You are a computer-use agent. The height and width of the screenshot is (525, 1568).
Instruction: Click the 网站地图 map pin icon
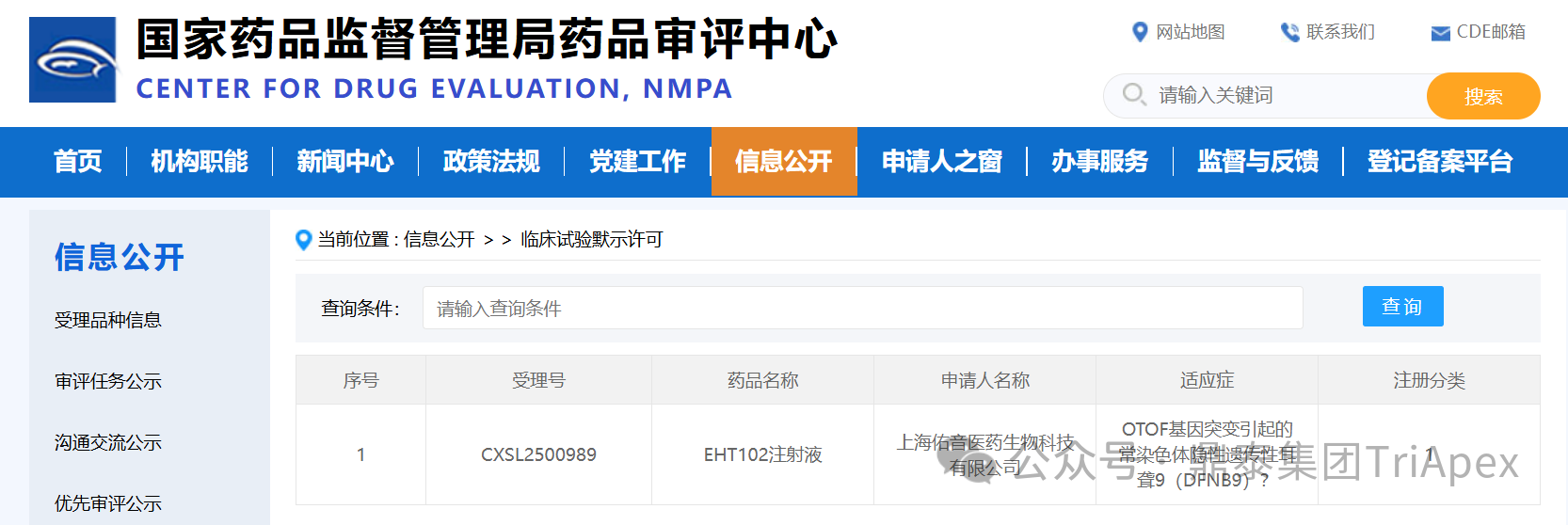tap(1140, 32)
